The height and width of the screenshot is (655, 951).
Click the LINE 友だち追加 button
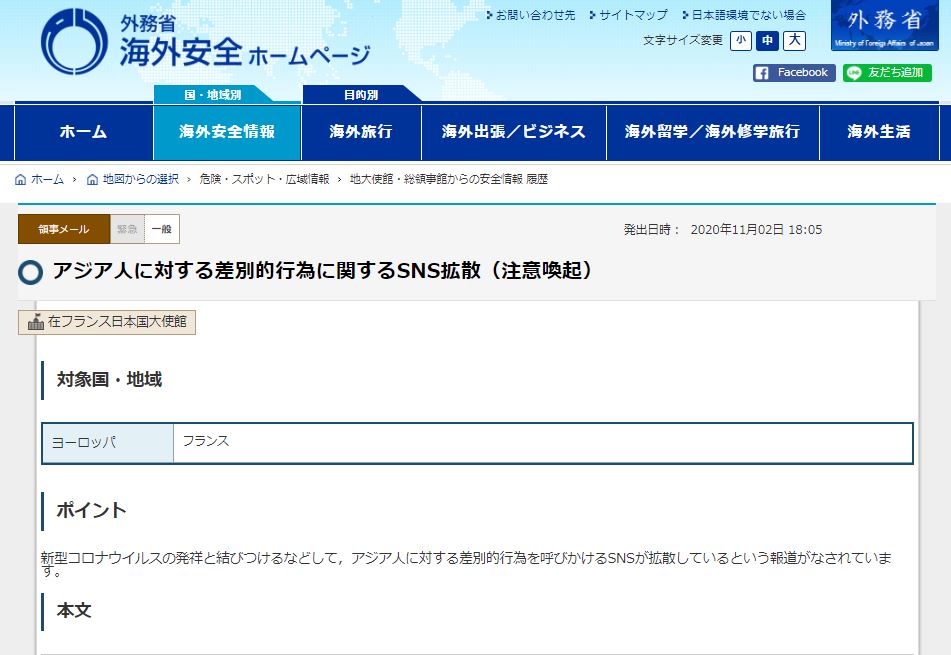(886, 73)
